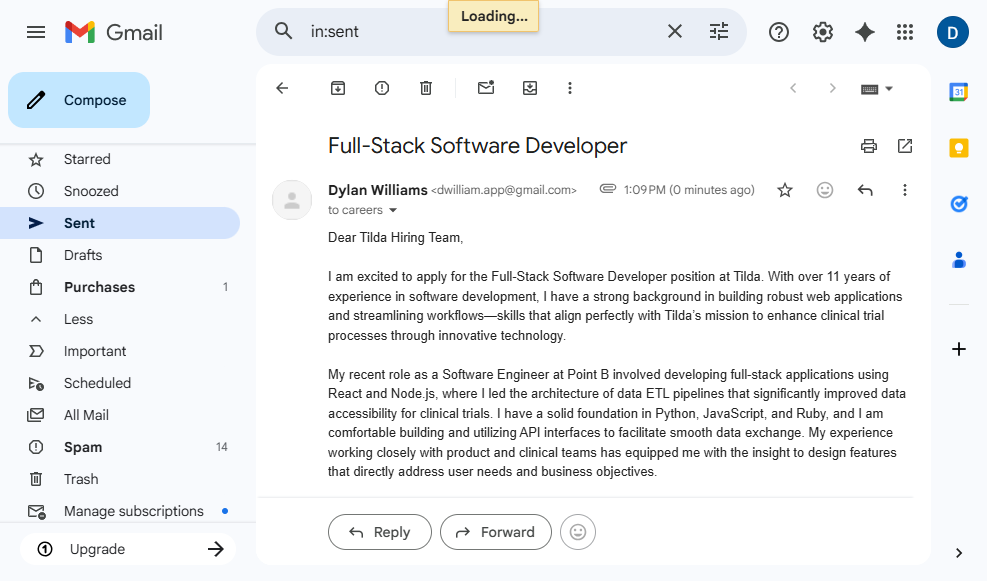Screen dimensions: 987x581
Task: Delete the email with the trash icon
Action: tap(426, 88)
